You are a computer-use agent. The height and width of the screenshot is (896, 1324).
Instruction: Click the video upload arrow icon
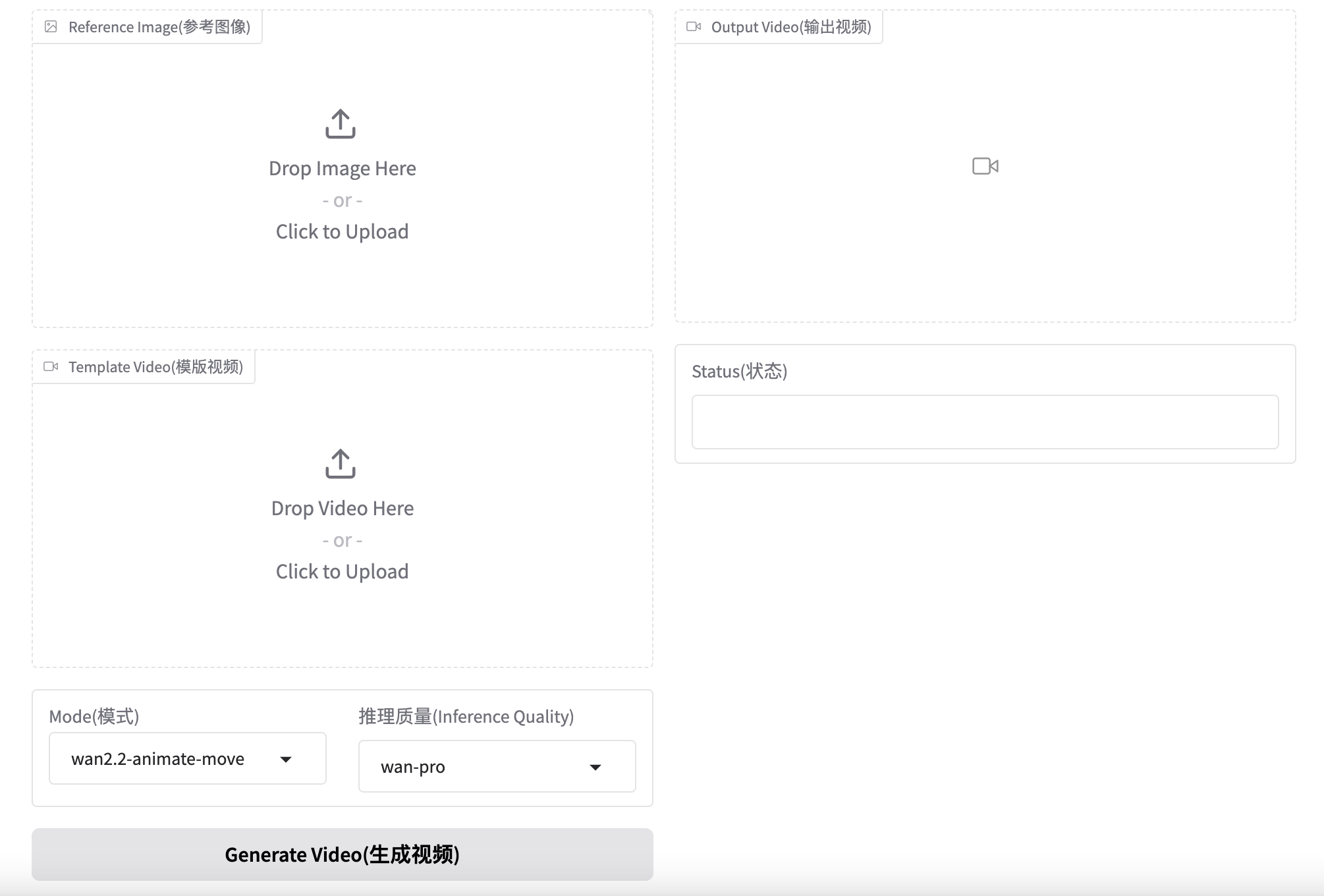click(341, 464)
